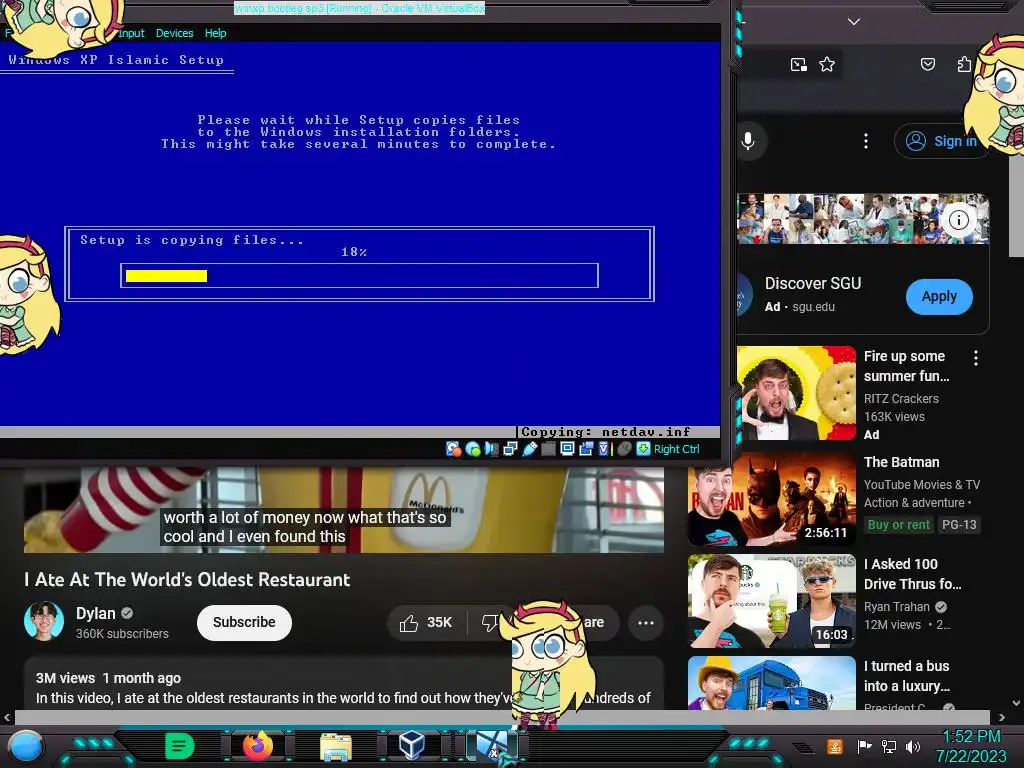Open shared folders indicator in VirtualBox status bar
This screenshot has height=768, width=1024.
pos(549,449)
